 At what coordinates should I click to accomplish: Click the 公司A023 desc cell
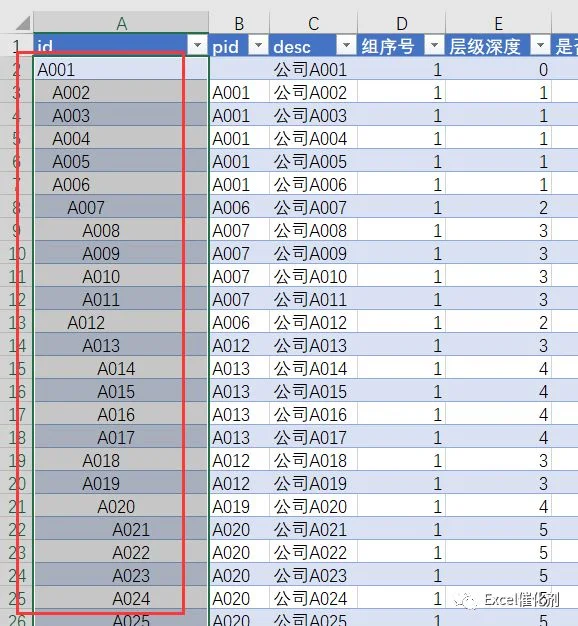[313, 576]
